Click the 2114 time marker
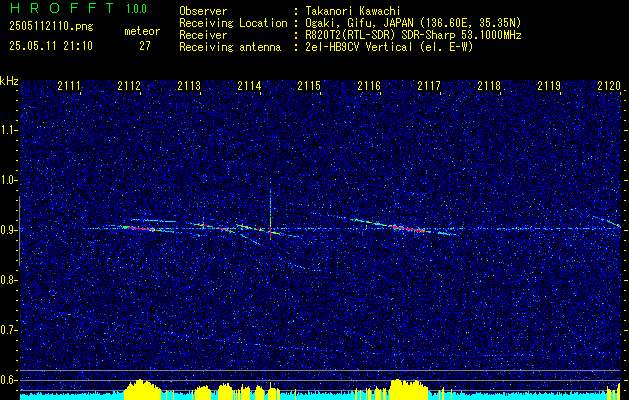 [x=249, y=86]
